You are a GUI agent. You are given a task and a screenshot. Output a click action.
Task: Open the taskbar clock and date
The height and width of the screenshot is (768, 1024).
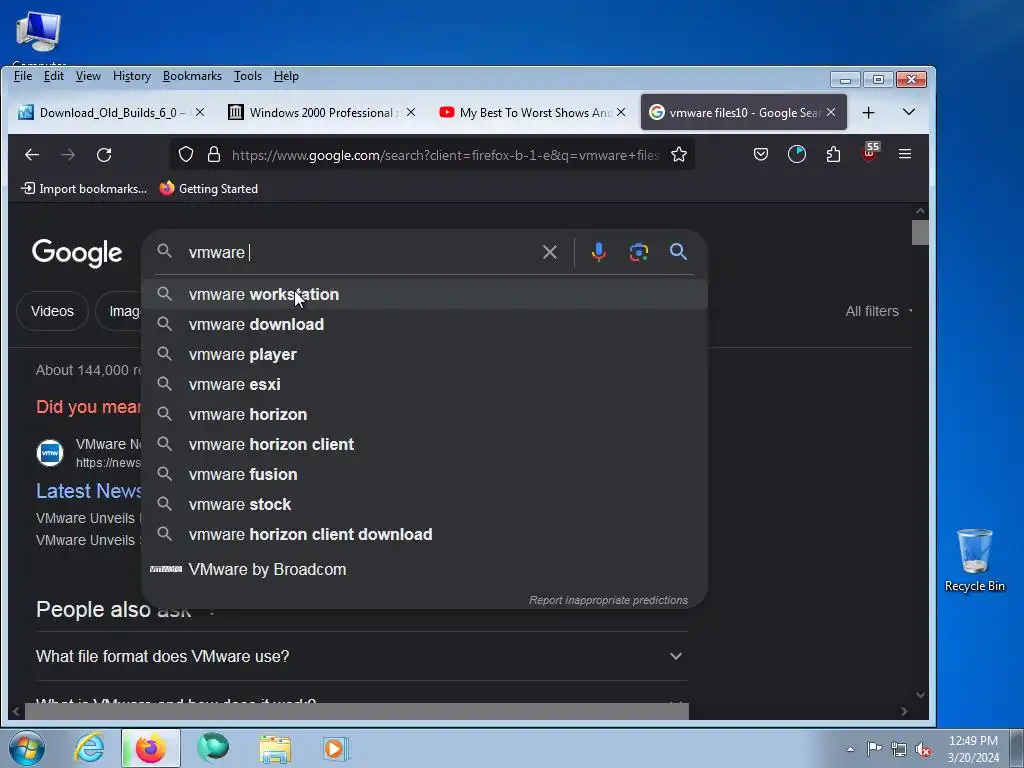[x=973, y=749]
